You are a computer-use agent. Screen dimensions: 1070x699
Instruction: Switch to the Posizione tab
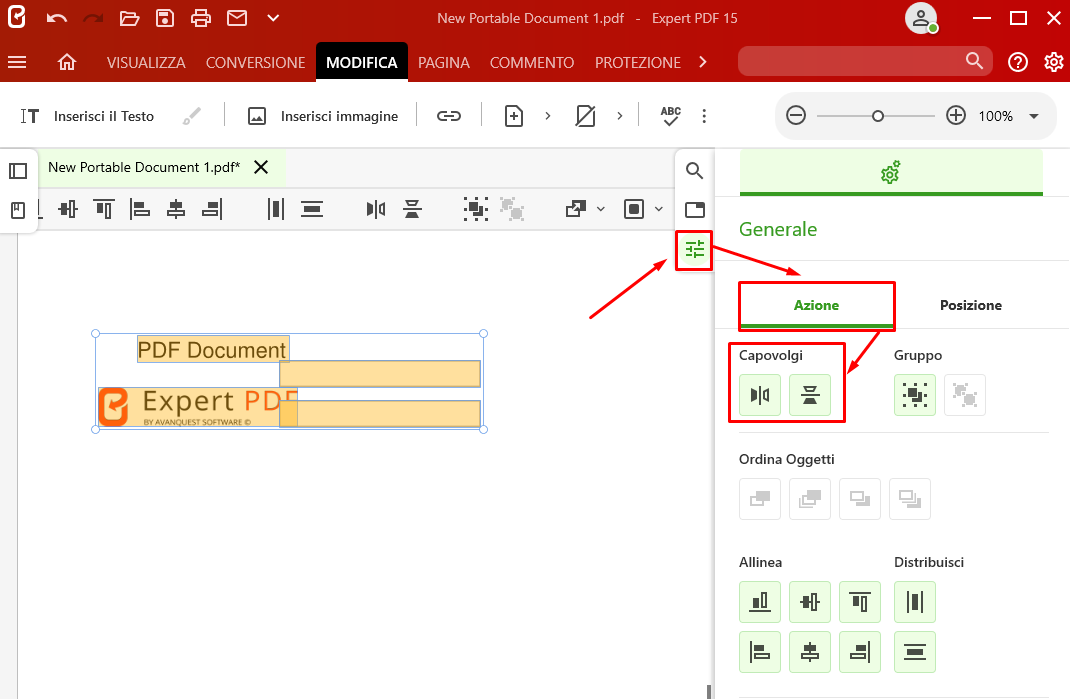coord(971,305)
